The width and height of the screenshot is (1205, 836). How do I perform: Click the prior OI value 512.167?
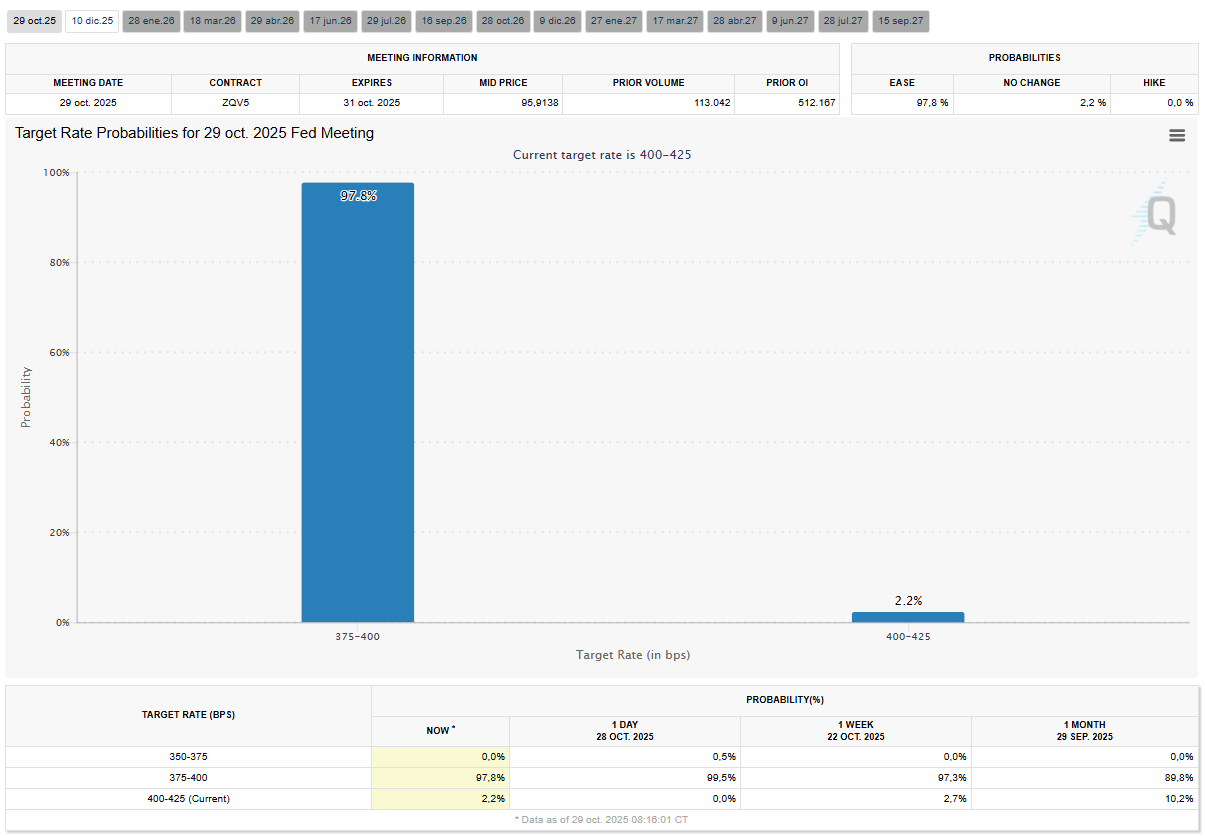(x=787, y=103)
